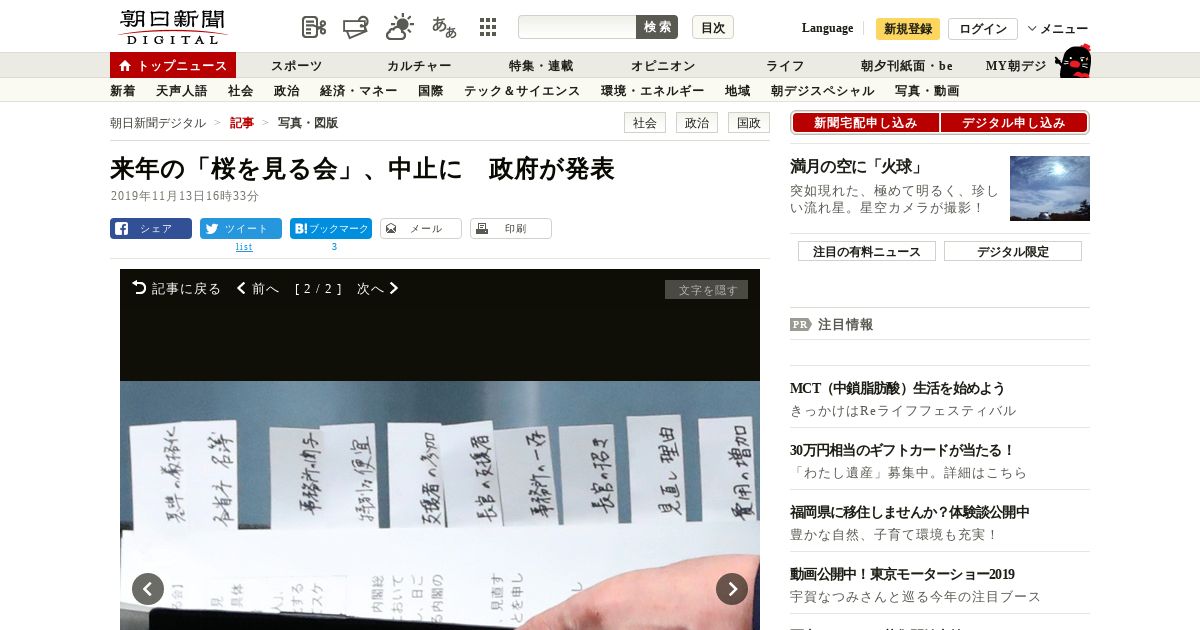1200x630 pixels.
Task: Add a Hatena ブックマーク
Action: coord(331,228)
